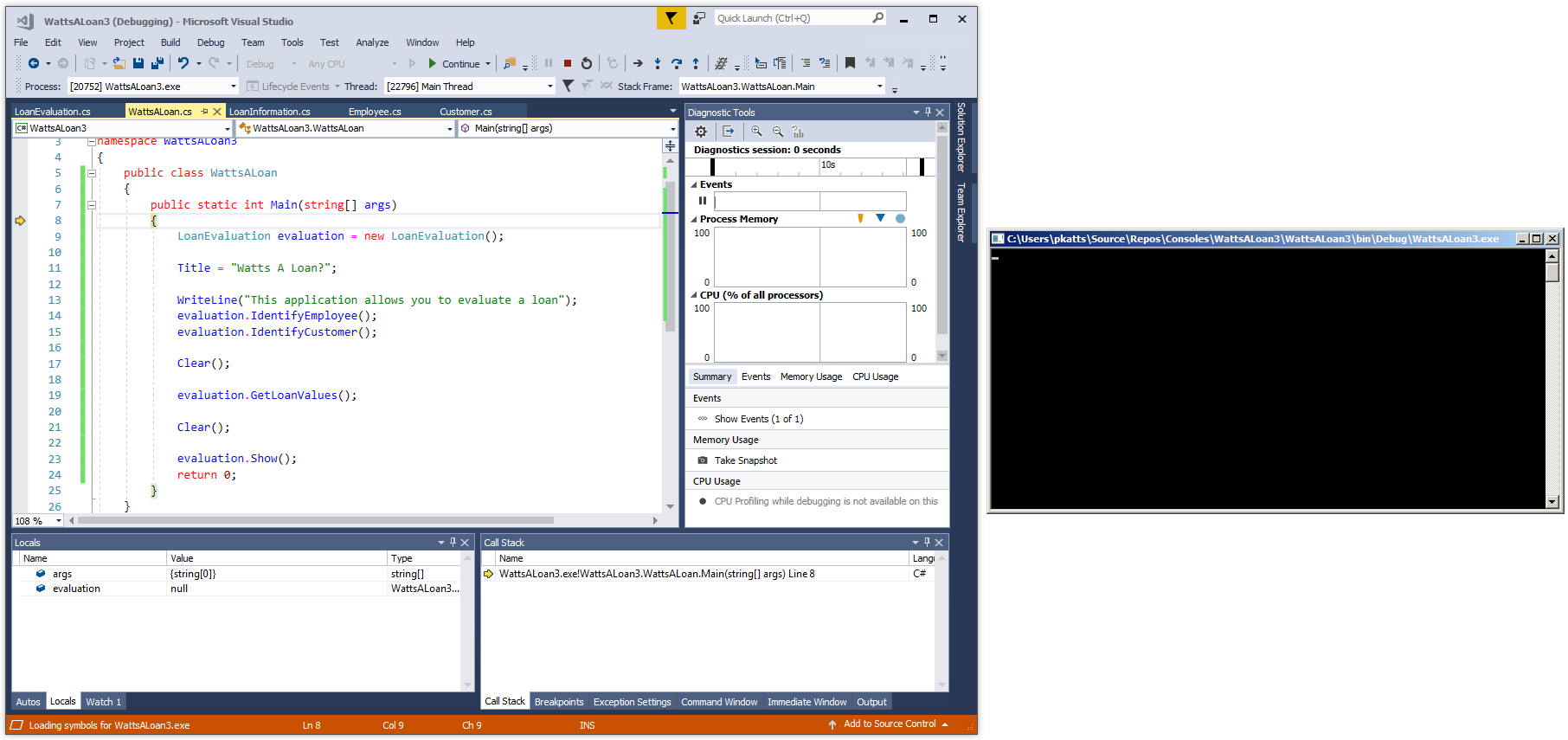
Task: Toggle the blue Snapshot marker in Process Memory
Action: point(880,218)
